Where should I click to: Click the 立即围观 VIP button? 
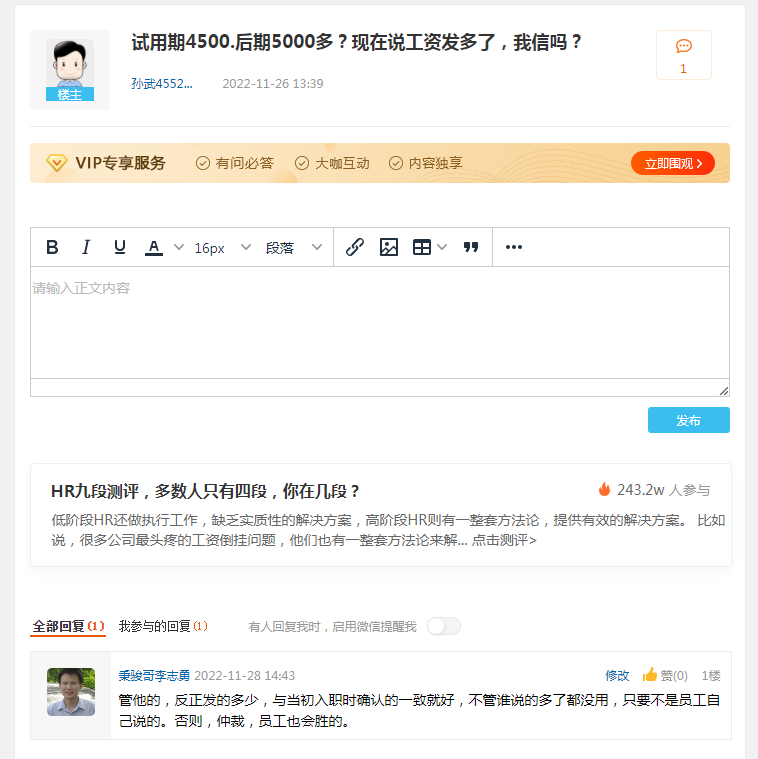(x=672, y=163)
